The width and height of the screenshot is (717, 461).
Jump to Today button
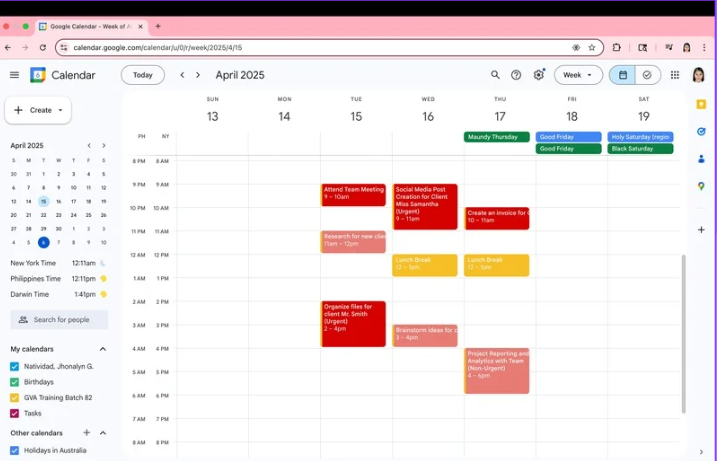click(x=143, y=75)
